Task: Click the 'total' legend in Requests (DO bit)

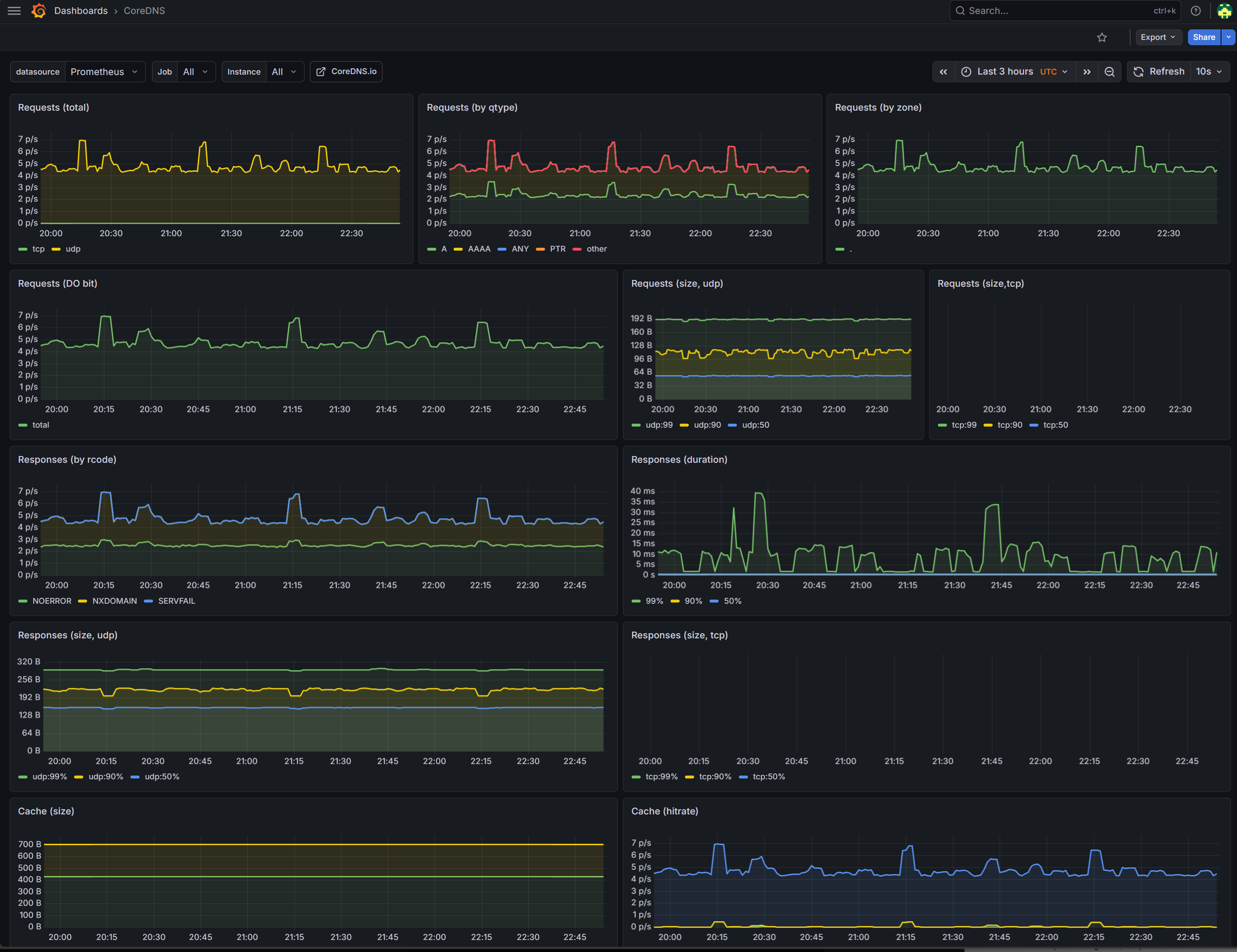Action: 41,425
